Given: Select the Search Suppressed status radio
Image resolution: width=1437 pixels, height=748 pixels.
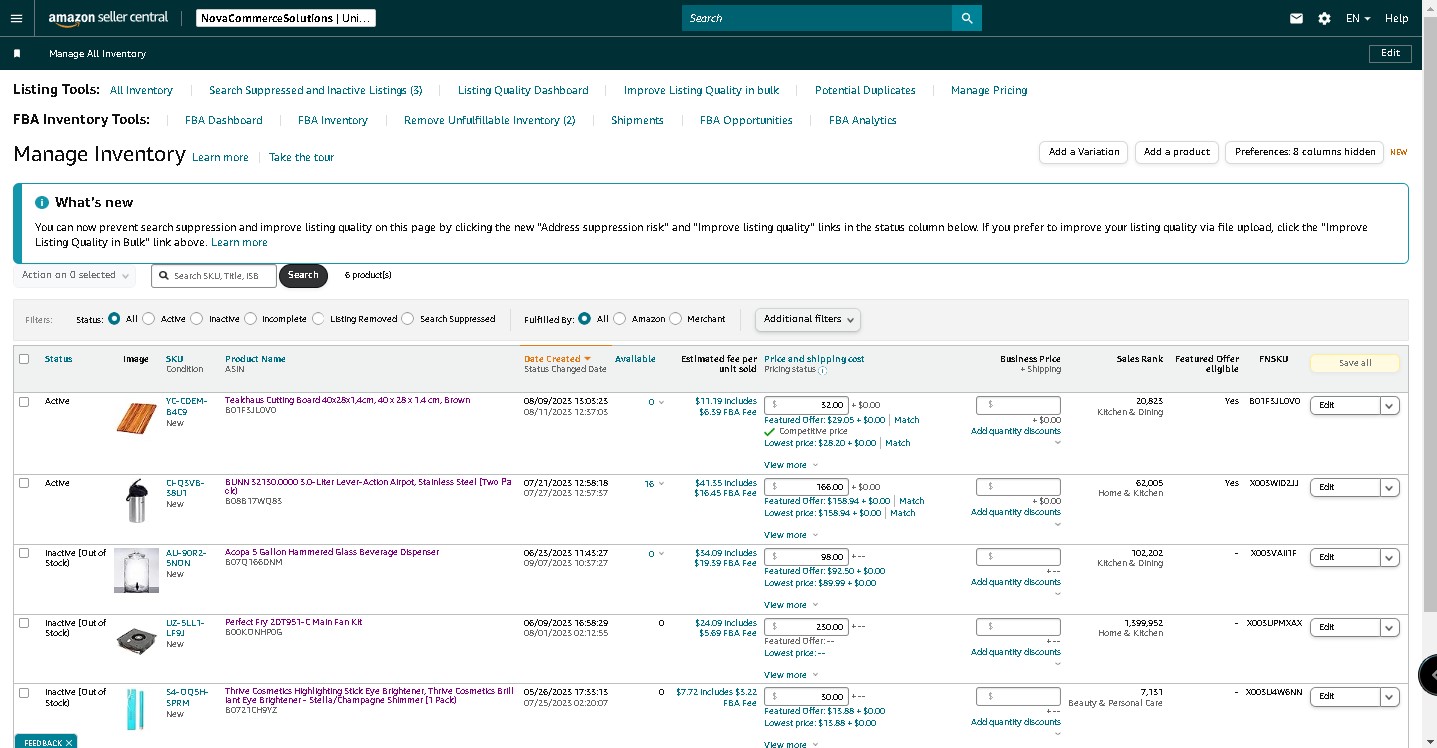Looking at the screenshot, I should coord(408,319).
